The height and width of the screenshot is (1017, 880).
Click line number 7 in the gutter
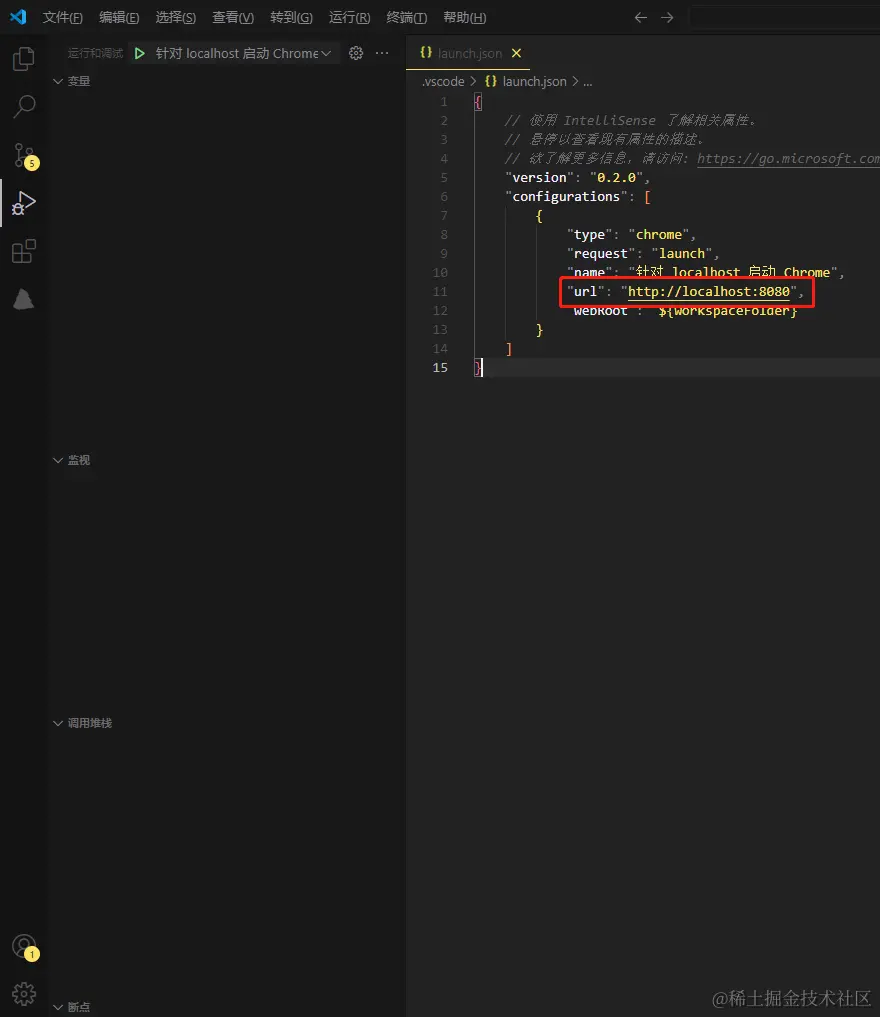[444, 215]
